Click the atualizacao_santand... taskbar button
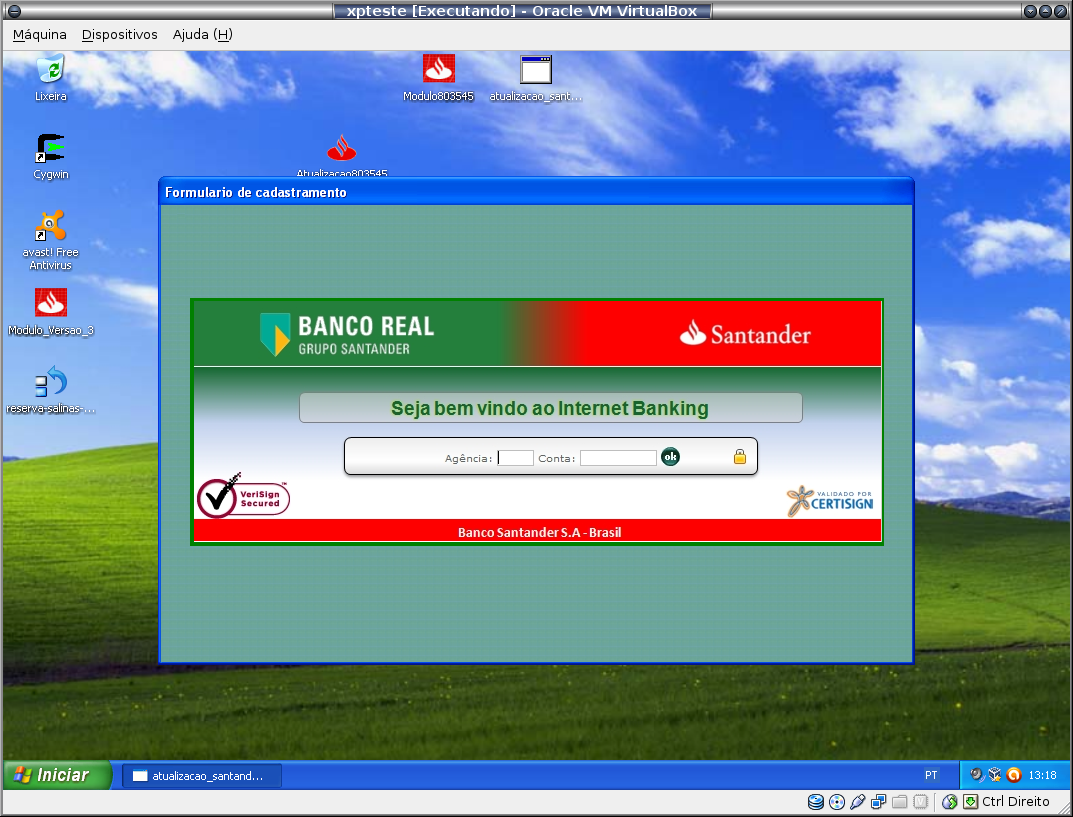 202,775
